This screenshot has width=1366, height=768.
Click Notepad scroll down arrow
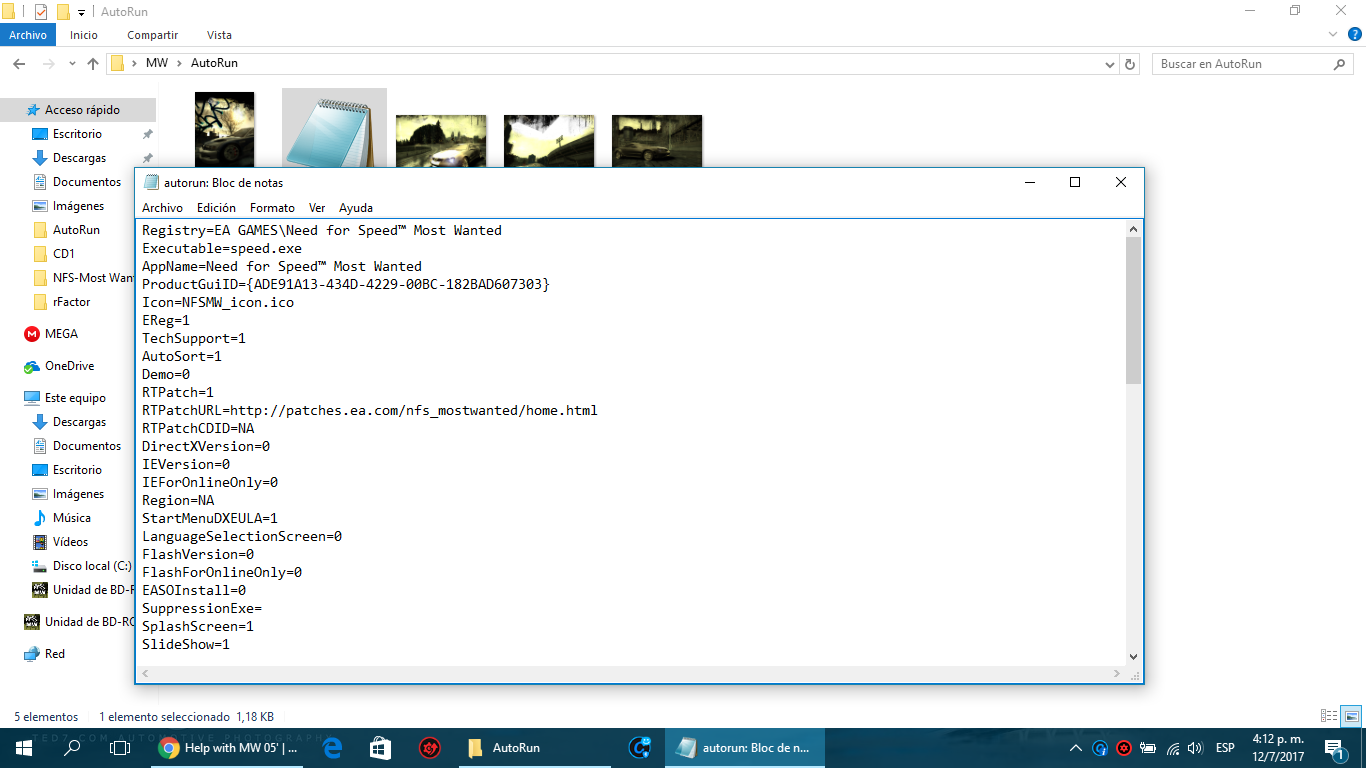[1133, 657]
